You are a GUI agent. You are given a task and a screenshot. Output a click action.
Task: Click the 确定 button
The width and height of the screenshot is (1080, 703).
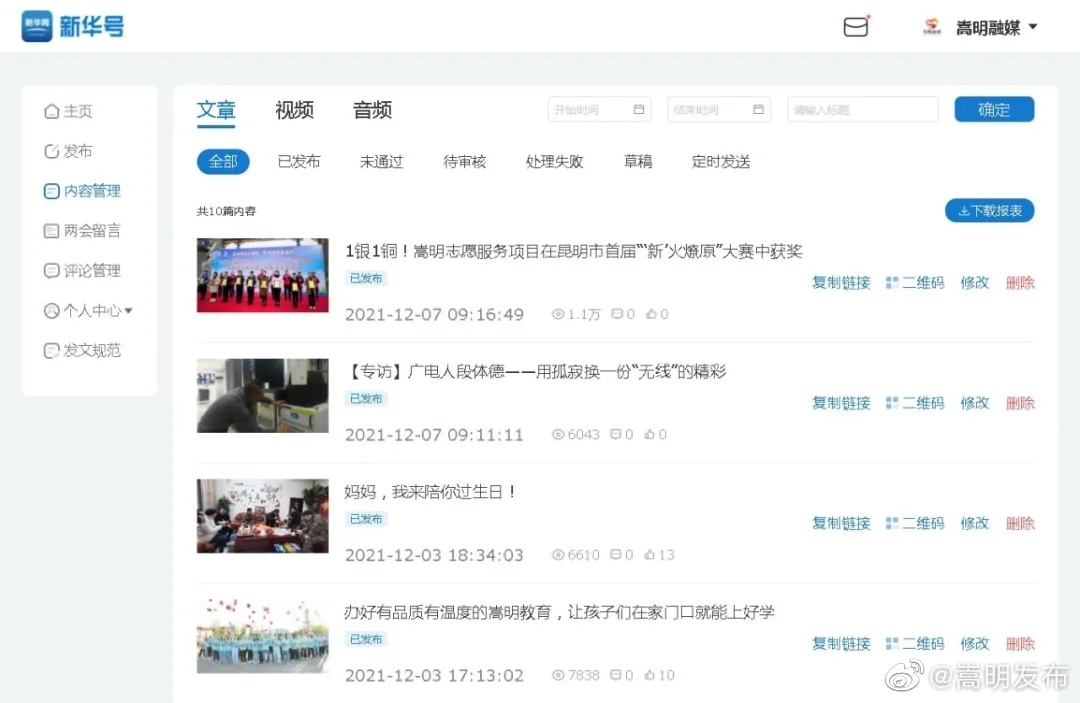coord(994,109)
